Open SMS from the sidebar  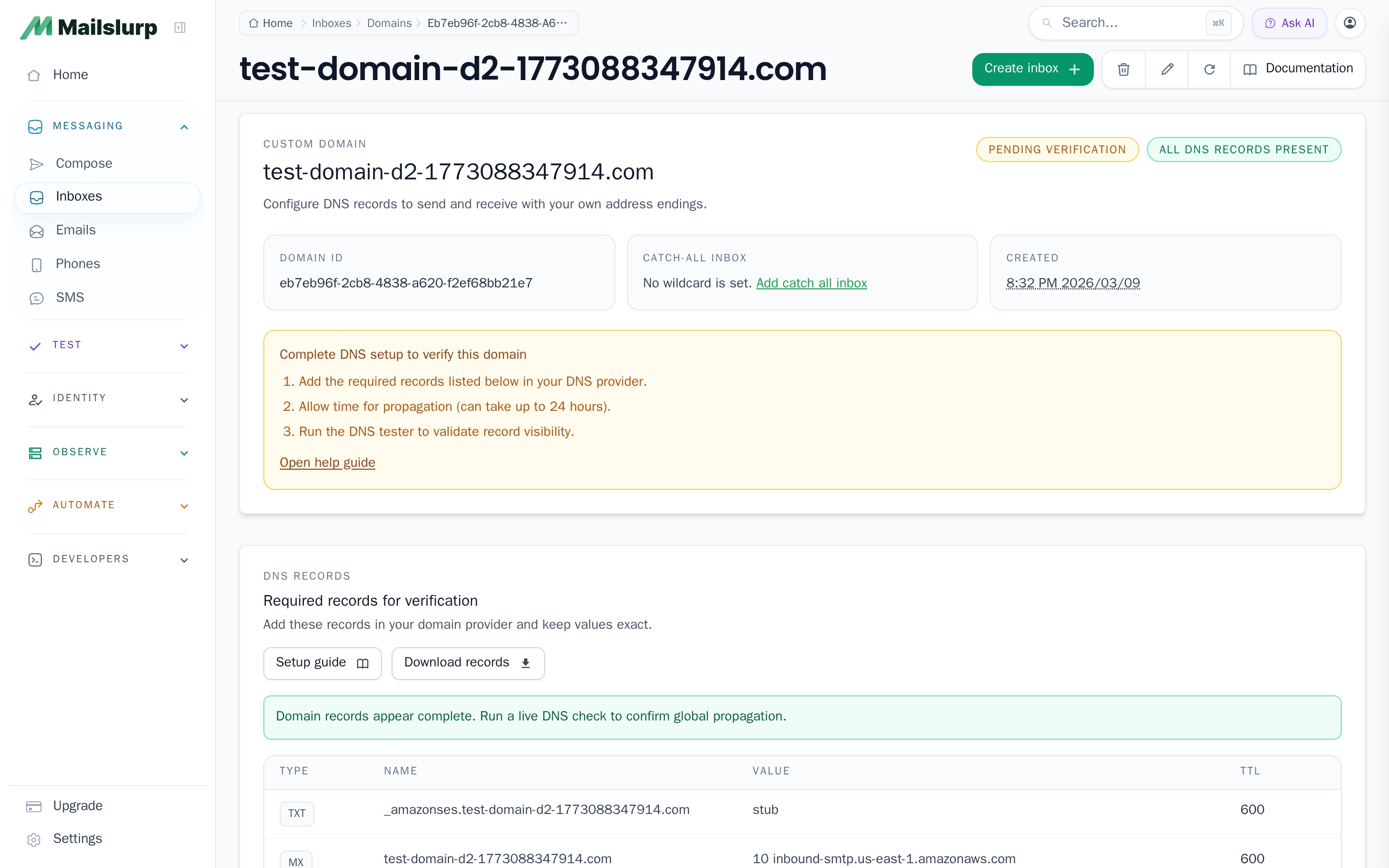[69, 297]
